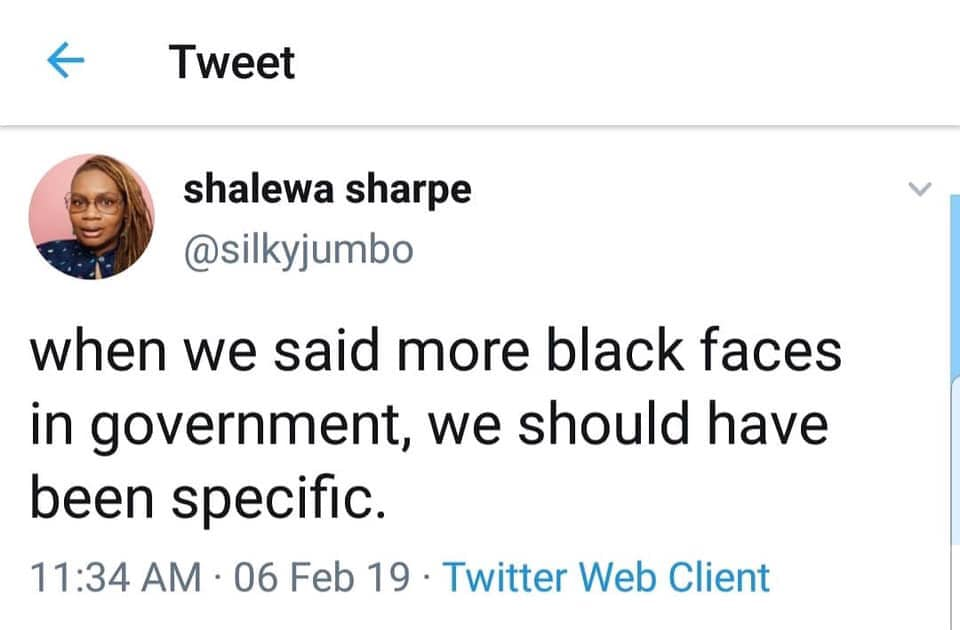The image size is (960, 630).
Task: Tap the Tweet header title
Action: pyautogui.click(x=232, y=63)
